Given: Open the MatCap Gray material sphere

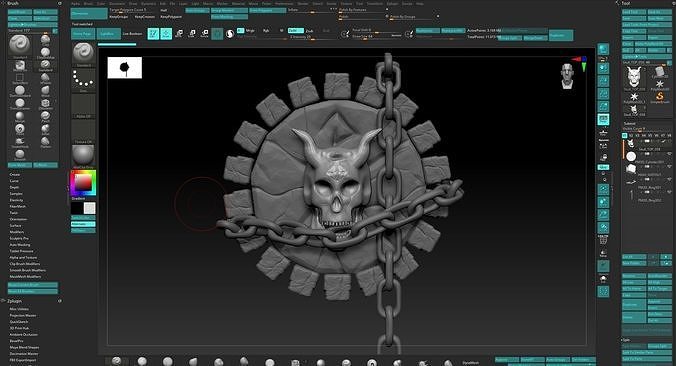Looking at the screenshot, I should pyautogui.click(x=83, y=156).
